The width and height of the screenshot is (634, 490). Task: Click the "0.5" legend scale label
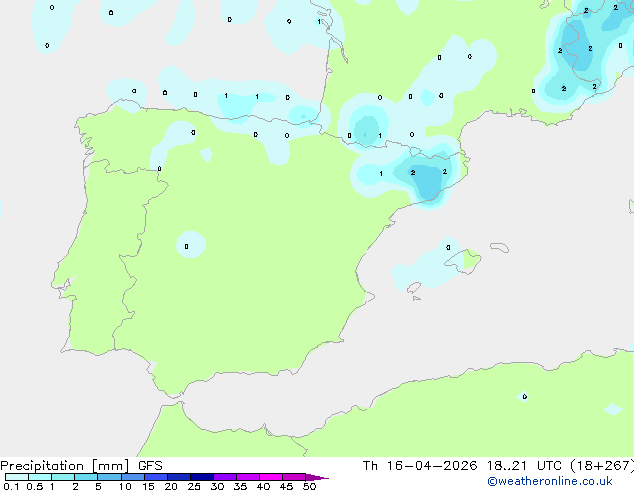(34, 486)
